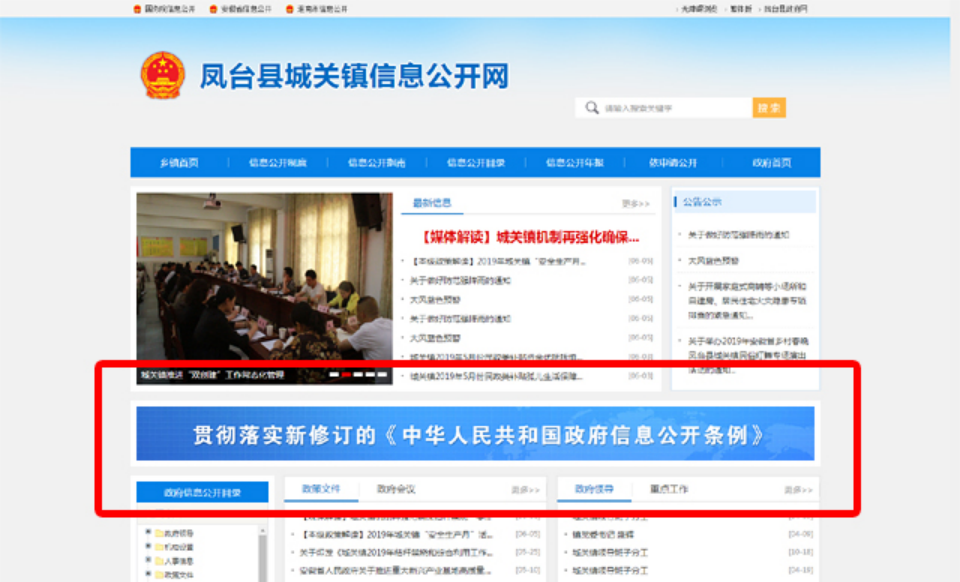
Task: Click the 政府领导 folder icon in tree
Action: click(x=158, y=533)
